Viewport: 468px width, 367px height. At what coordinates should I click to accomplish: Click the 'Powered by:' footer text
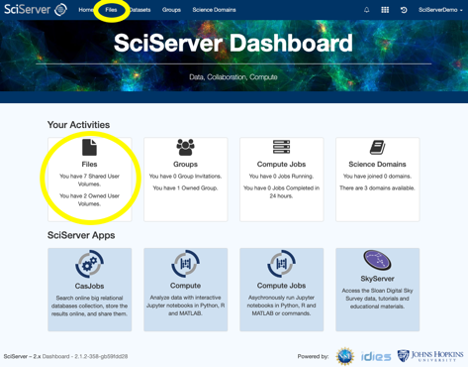[313, 356]
